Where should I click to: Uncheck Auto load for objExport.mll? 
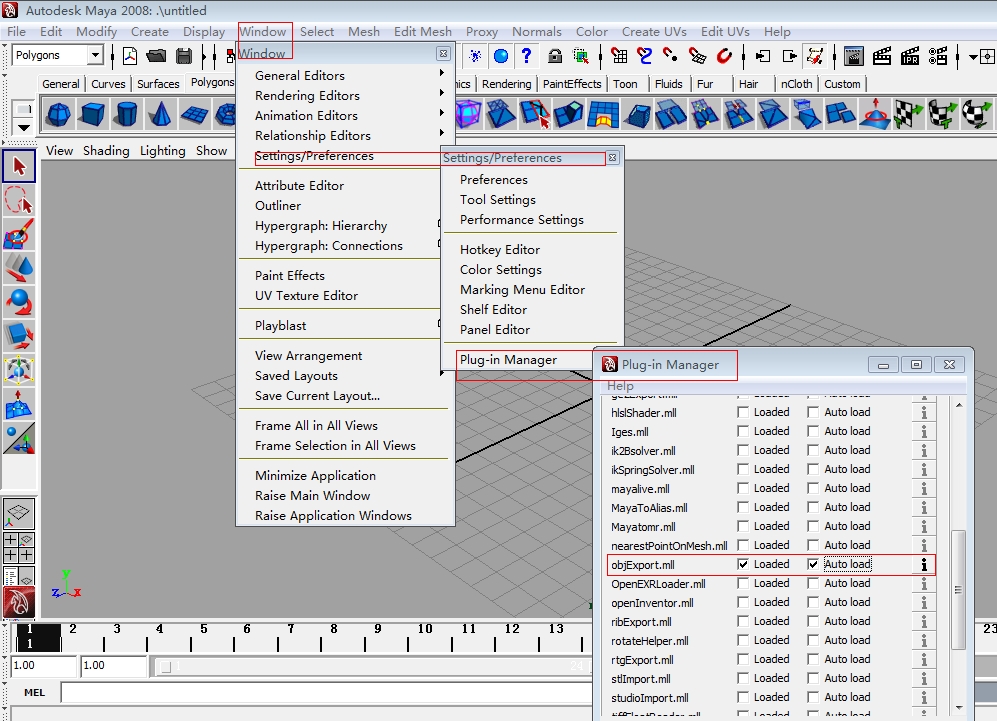pyautogui.click(x=813, y=564)
